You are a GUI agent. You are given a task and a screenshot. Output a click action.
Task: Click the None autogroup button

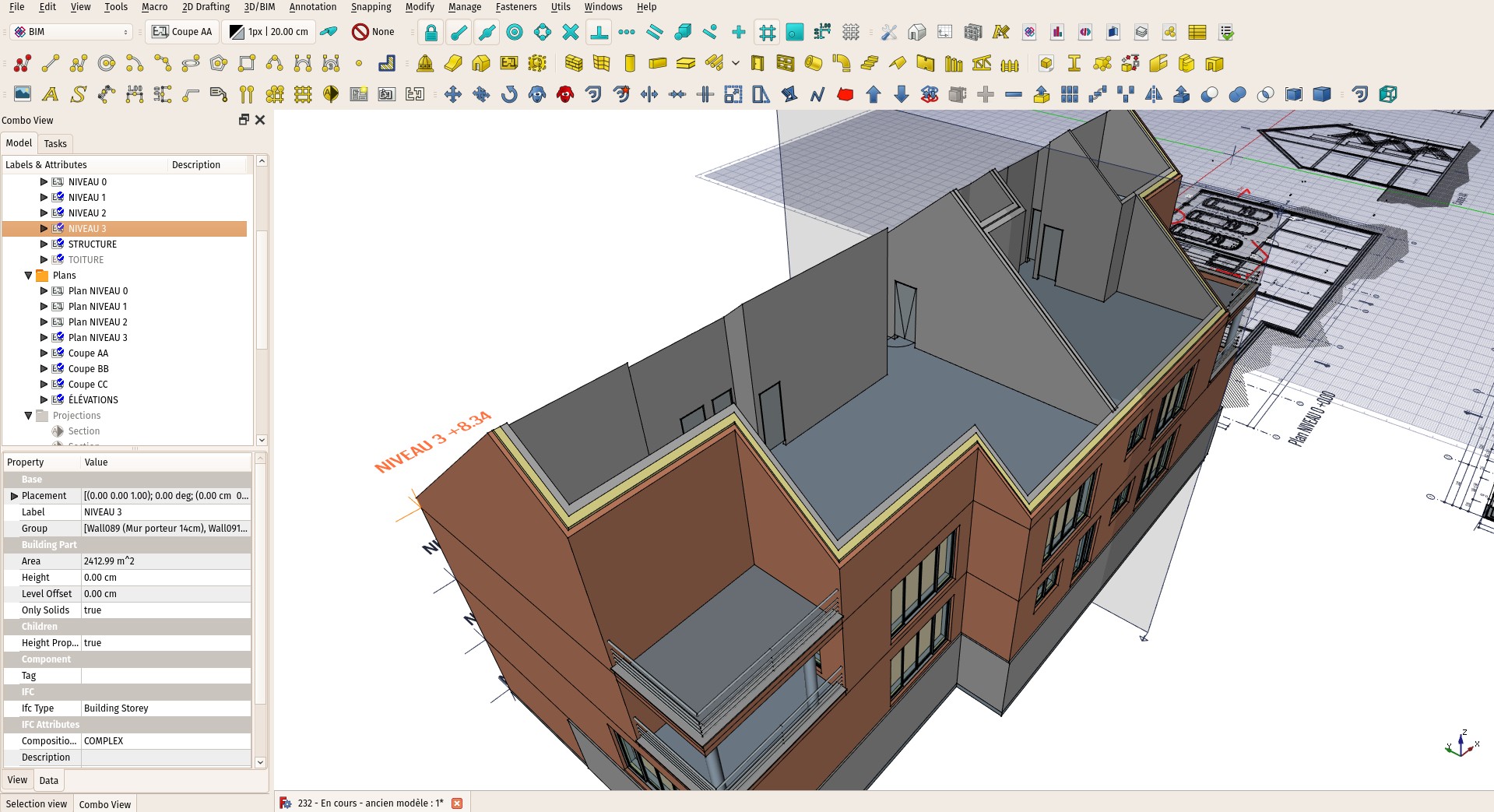point(374,32)
